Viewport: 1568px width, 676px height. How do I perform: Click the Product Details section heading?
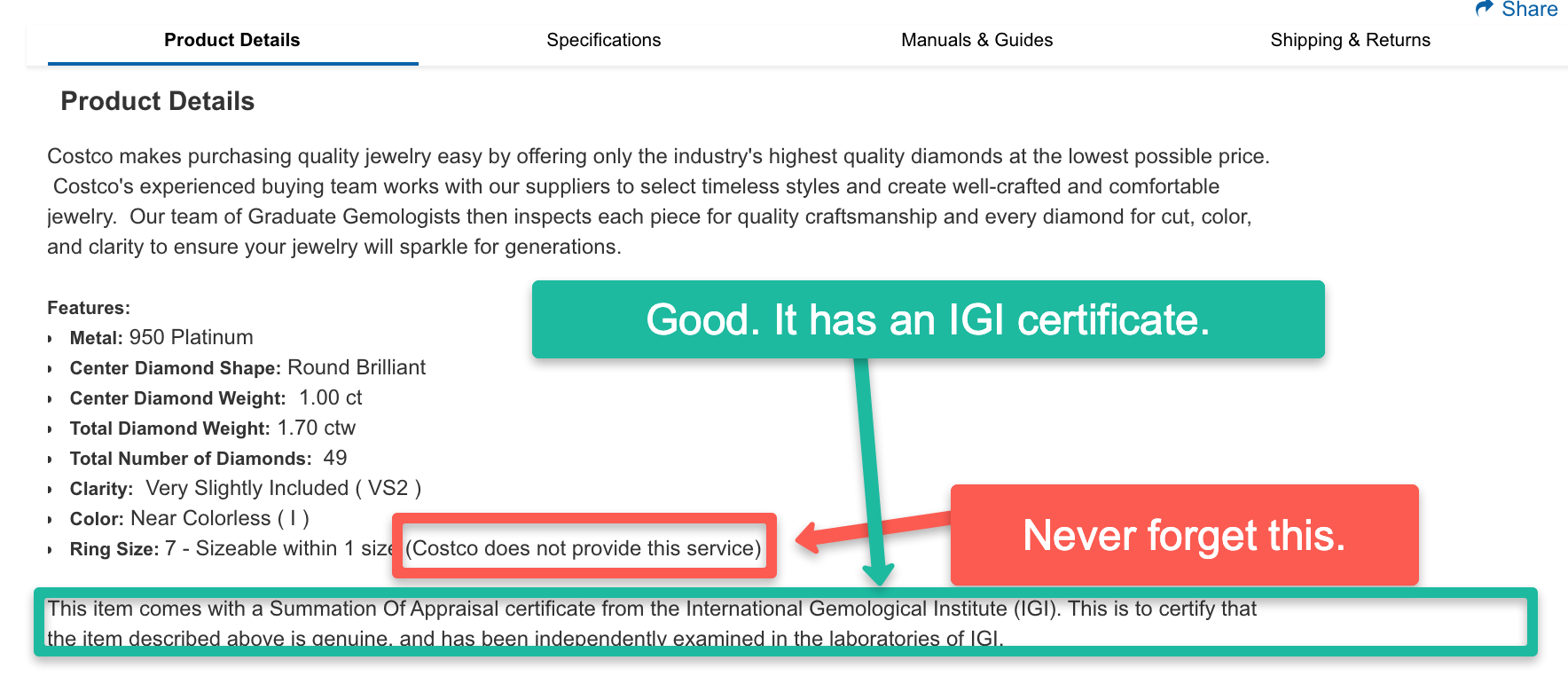coord(158,101)
